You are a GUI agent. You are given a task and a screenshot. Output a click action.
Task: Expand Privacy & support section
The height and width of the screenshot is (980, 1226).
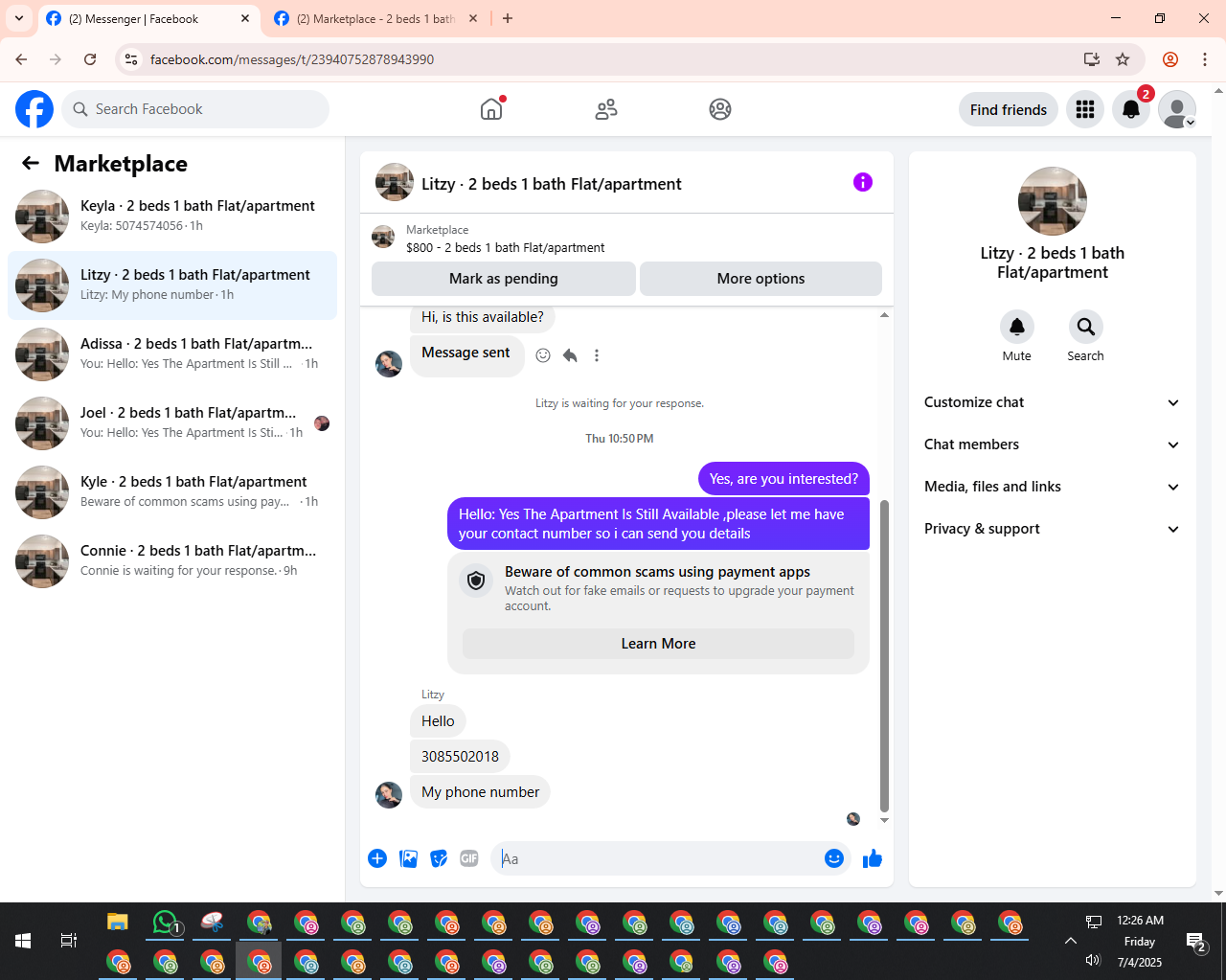click(x=1052, y=529)
